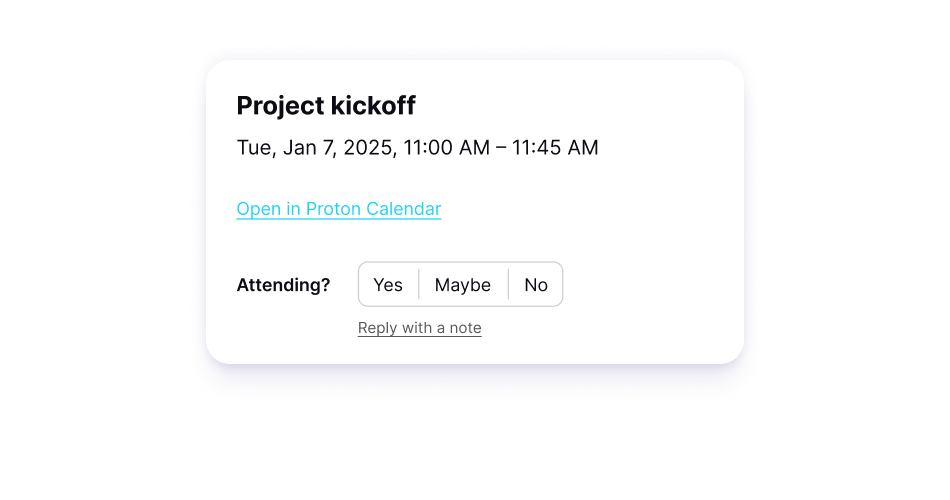Click the divider between Yes and Maybe
This screenshot has height=500, width=950.
coord(418,285)
